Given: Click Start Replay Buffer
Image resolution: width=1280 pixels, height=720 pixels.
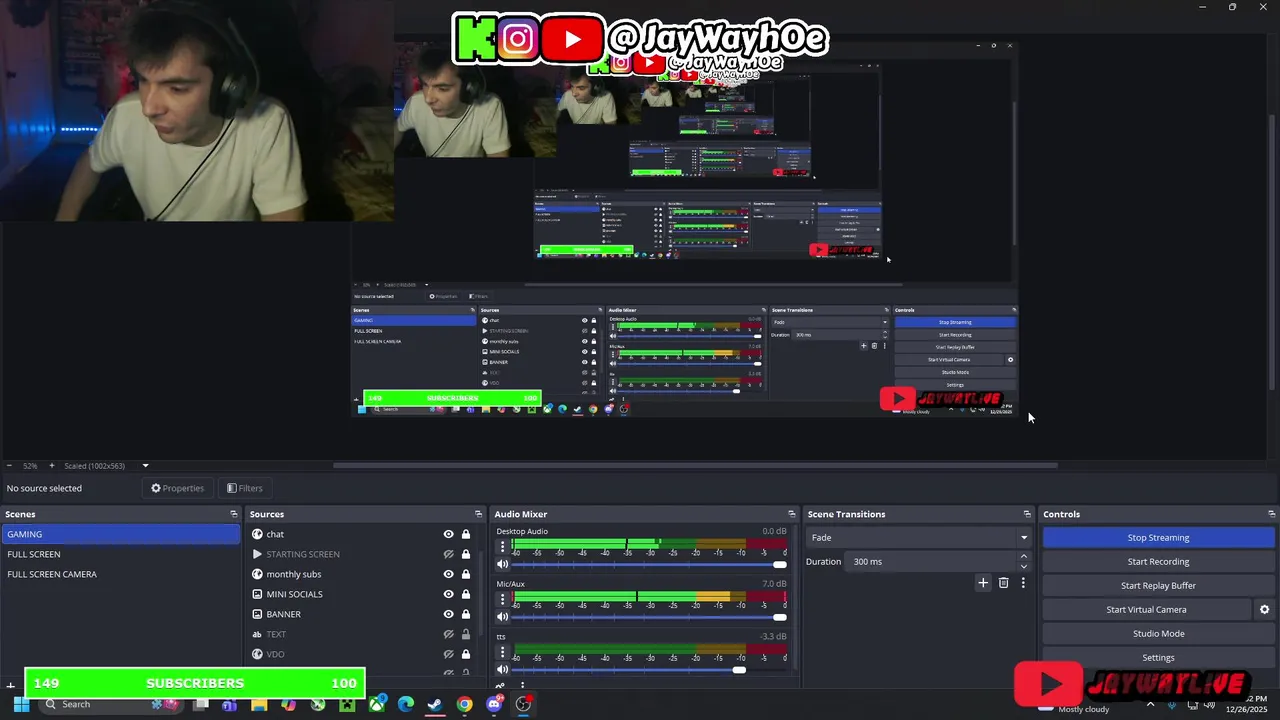Looking at the screenshot, I should 1158,585.
